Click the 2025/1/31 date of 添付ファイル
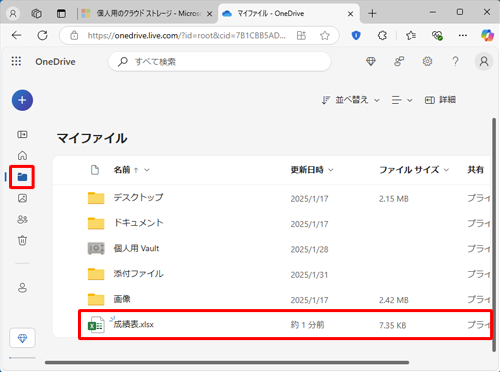Screen dimensions: 500x372 point(309,275)
